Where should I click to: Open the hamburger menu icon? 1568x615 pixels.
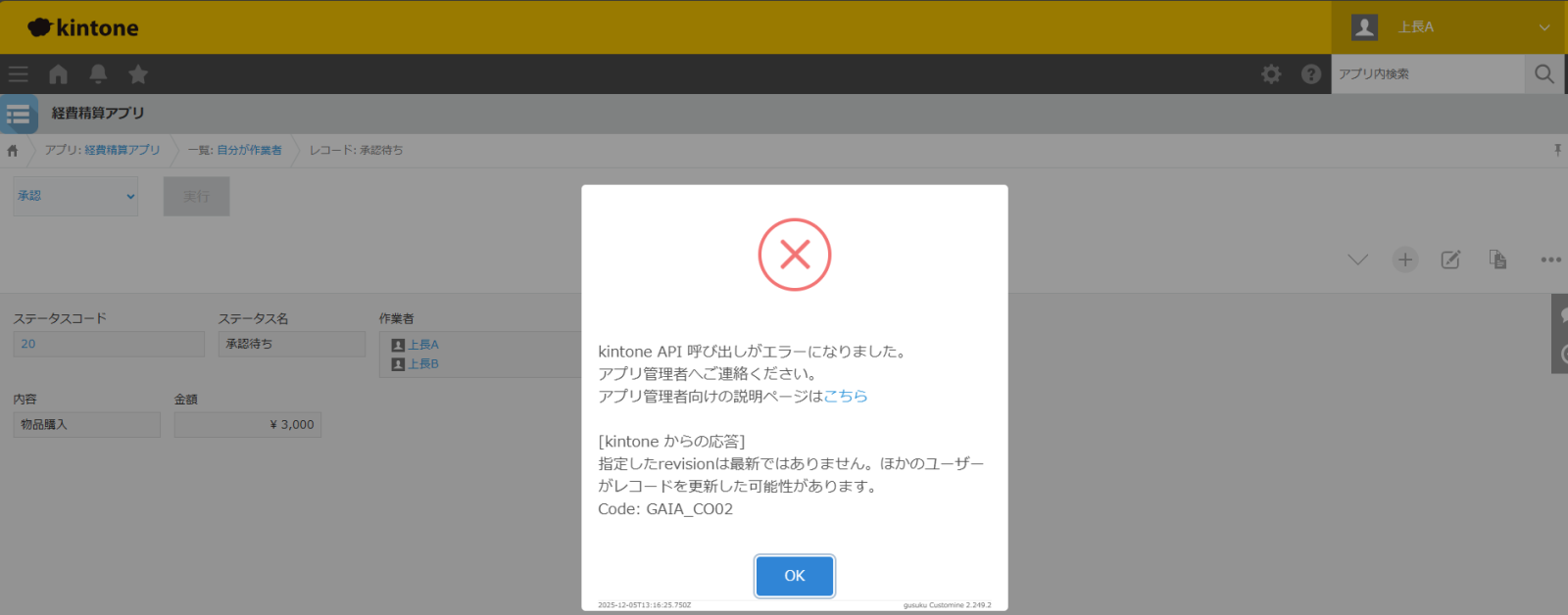coord(18,74)
